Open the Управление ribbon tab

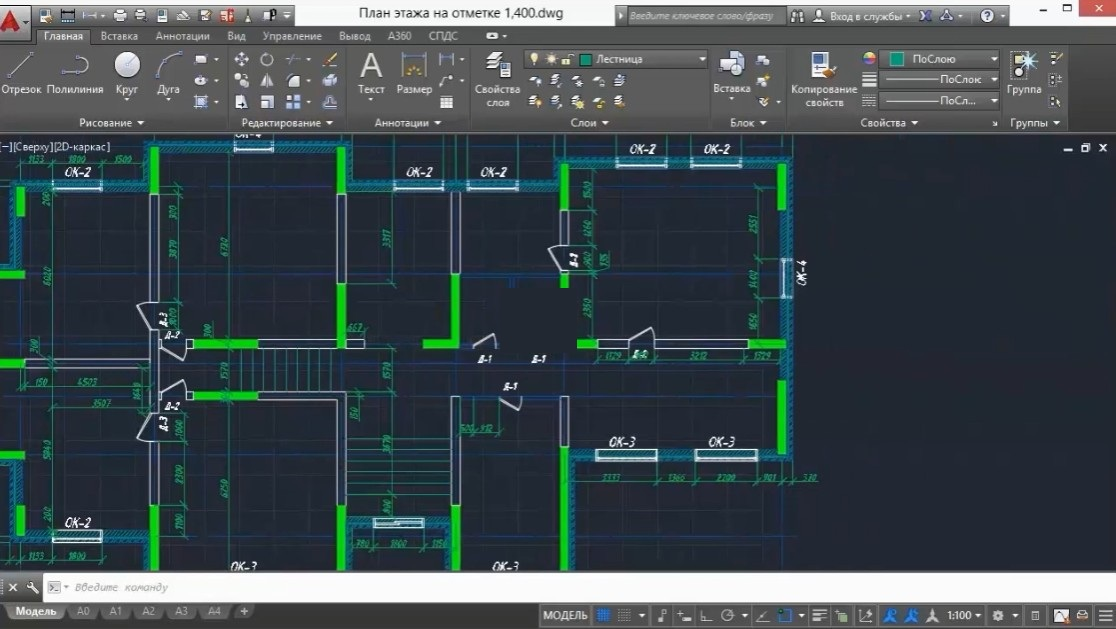click(292, 36)
